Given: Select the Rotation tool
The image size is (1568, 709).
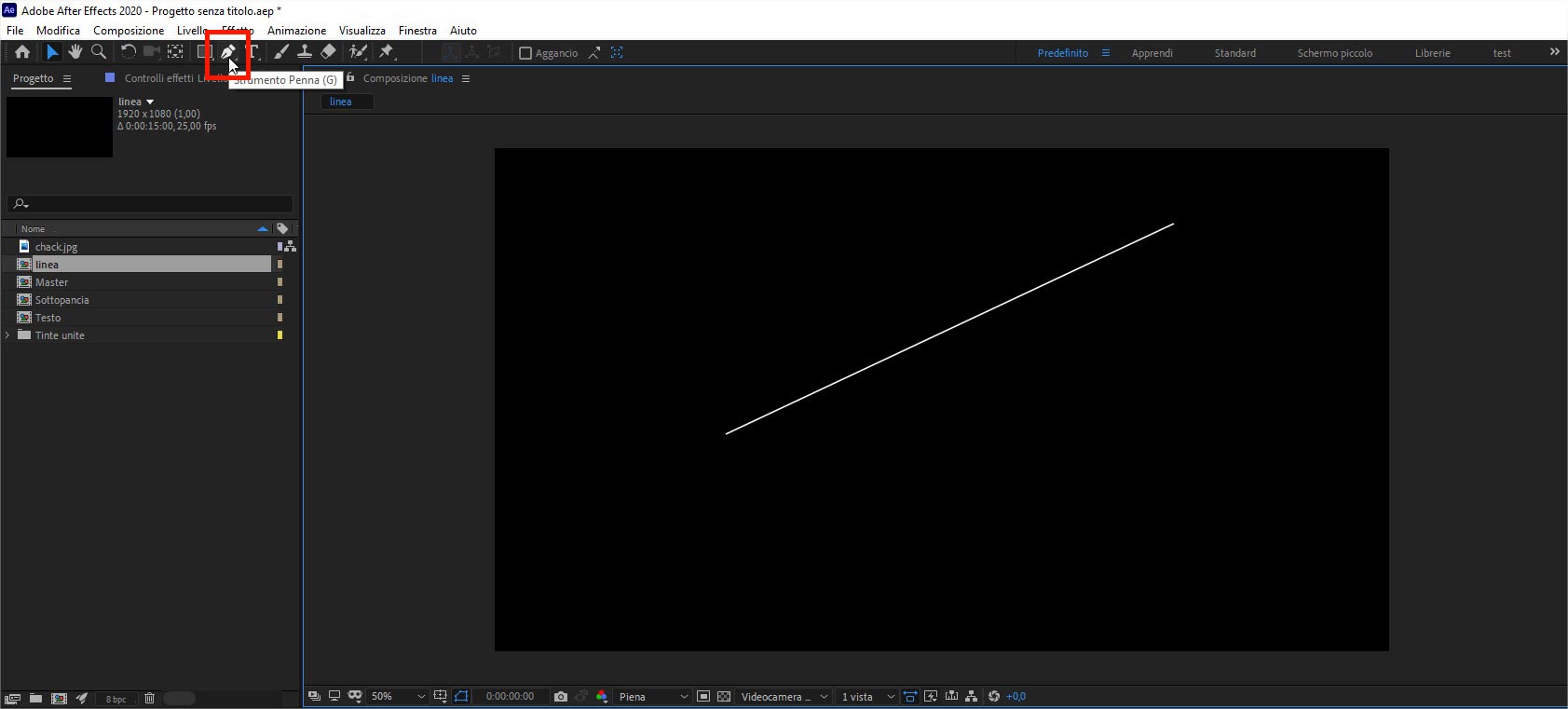Looking at the screenshot, I should (x=129, y=52).
